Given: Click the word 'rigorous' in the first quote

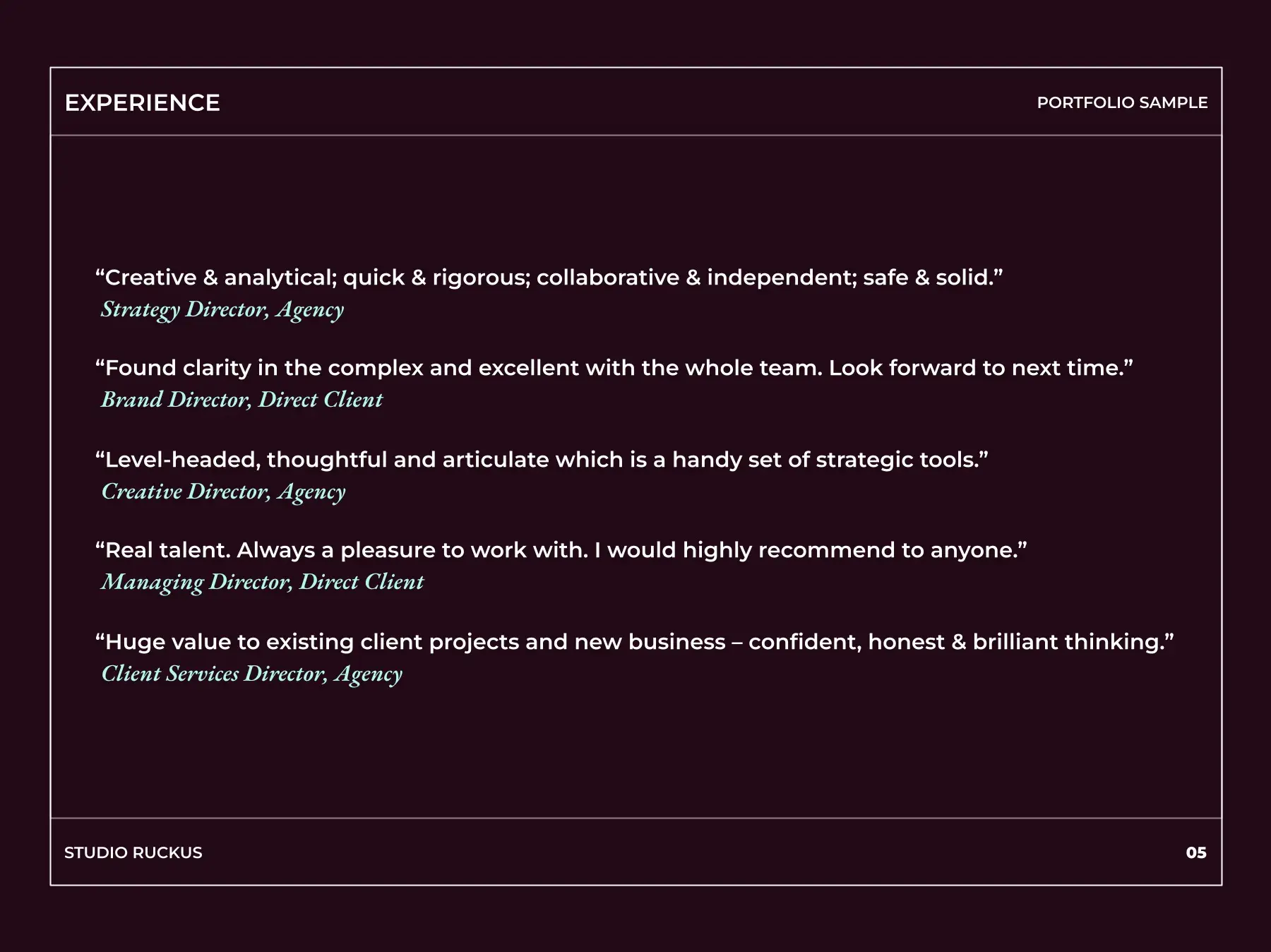Looking at the screenshot, I should (x=480, y=278).
